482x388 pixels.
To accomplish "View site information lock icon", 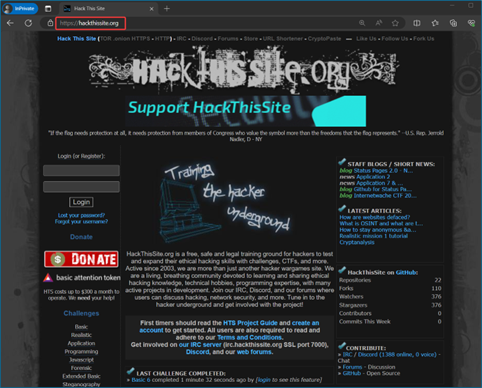I will coord(50,23).
